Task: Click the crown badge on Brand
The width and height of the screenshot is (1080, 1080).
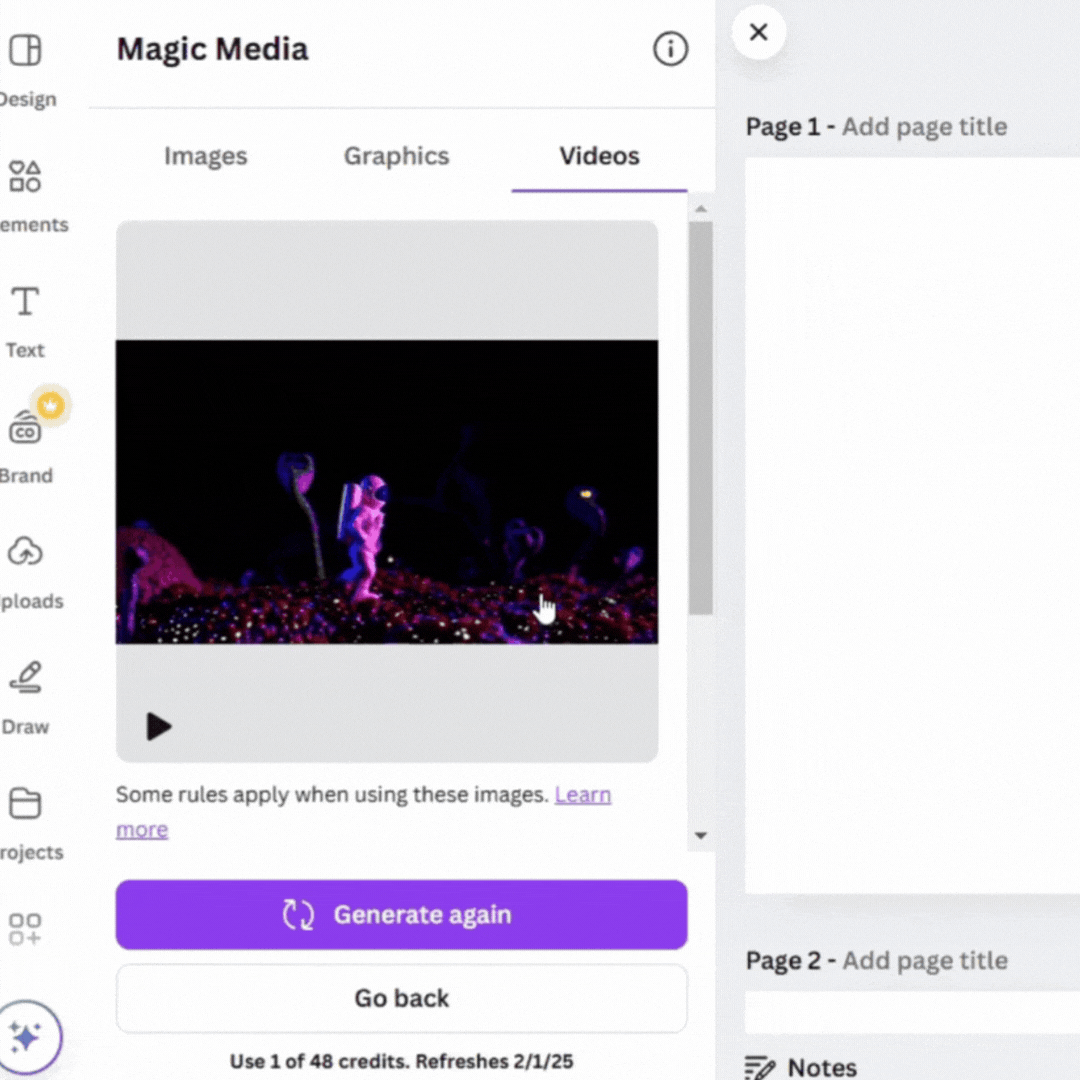Action: (50, 405)
